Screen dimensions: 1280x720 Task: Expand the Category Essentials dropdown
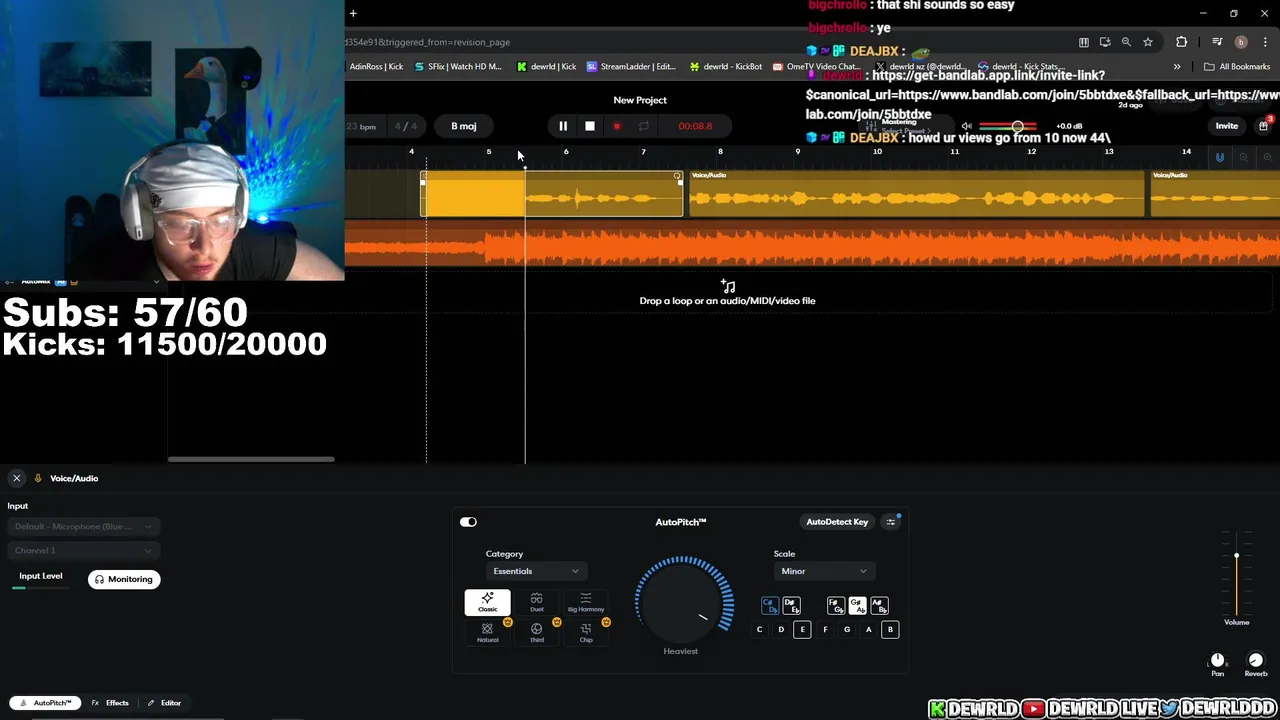pos(535,571)
